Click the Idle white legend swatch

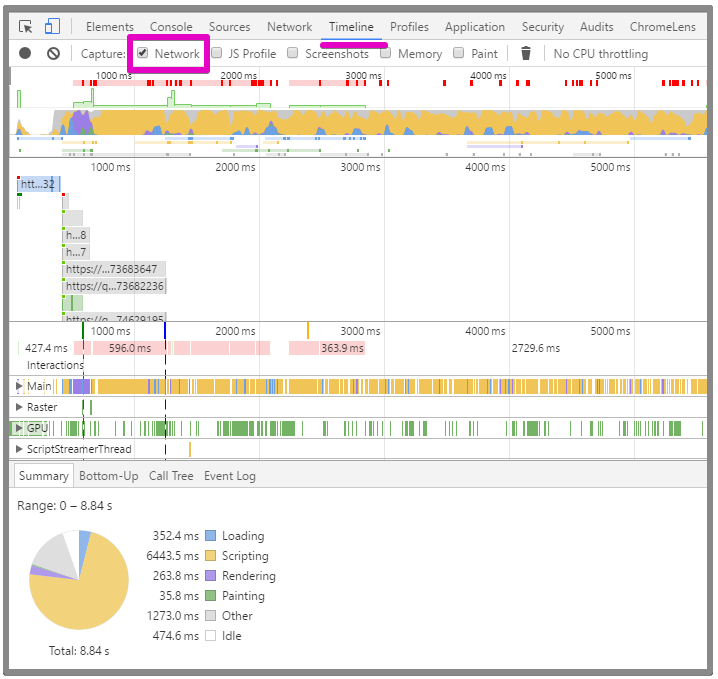pos(211,636)
